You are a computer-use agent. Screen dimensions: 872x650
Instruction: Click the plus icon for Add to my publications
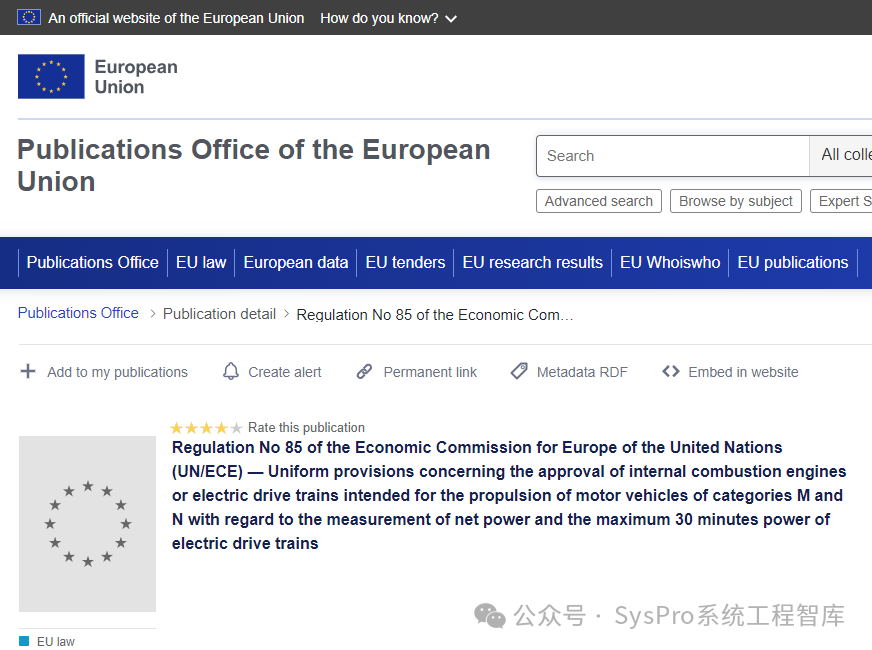28,372
